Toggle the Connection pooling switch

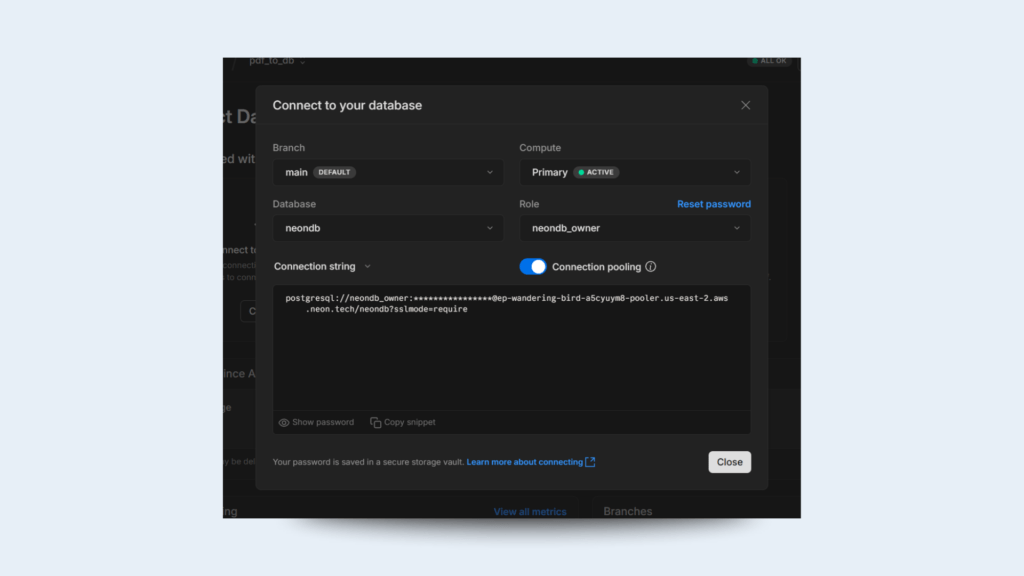[533, 267]
